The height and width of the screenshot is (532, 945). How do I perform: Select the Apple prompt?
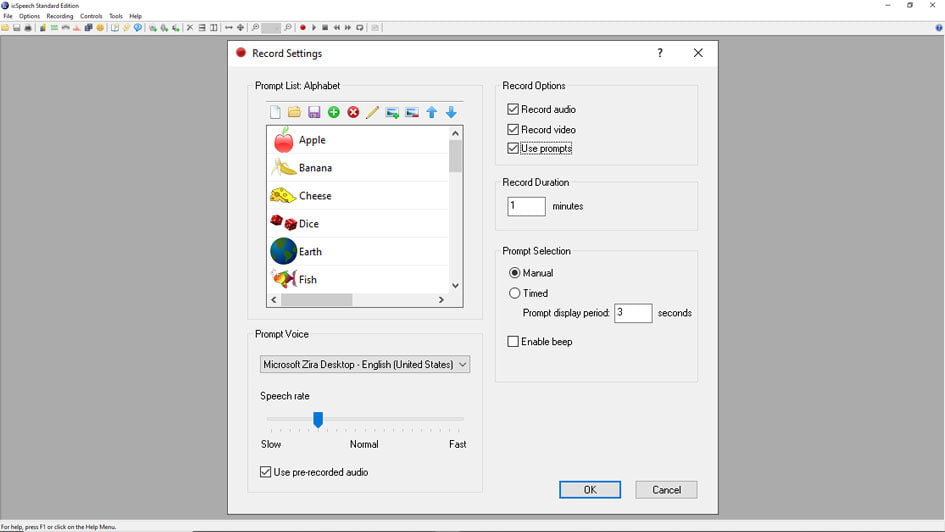click(x=359, y=140)
